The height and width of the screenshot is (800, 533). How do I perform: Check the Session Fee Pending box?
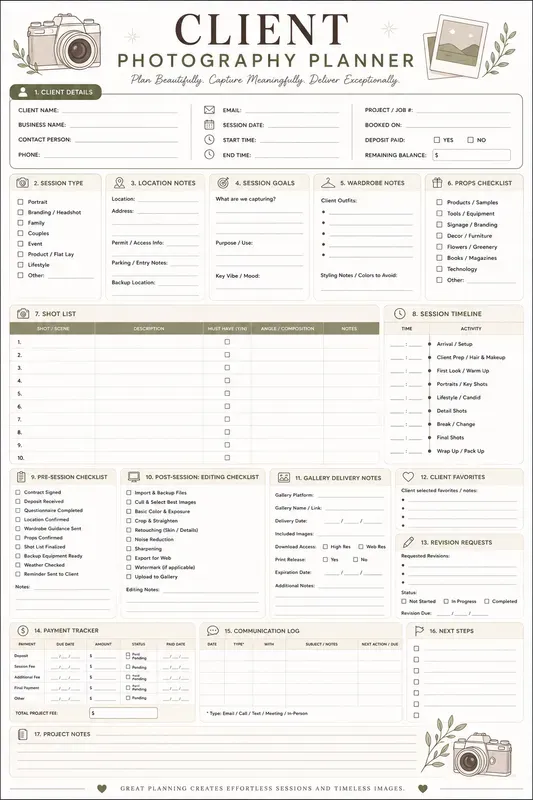tap(128, 666)
